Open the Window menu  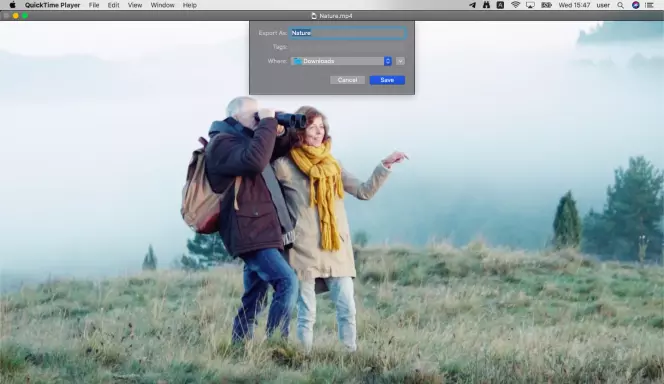163,5
